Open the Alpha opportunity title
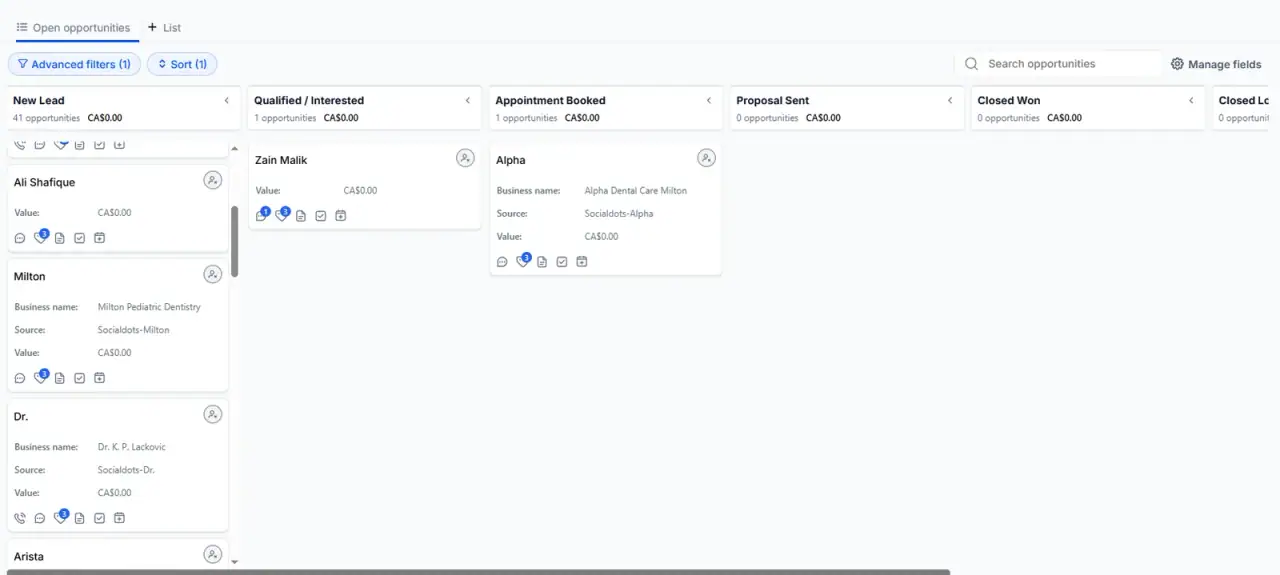This screenshot has width=1280, height=575. [511, 160]
